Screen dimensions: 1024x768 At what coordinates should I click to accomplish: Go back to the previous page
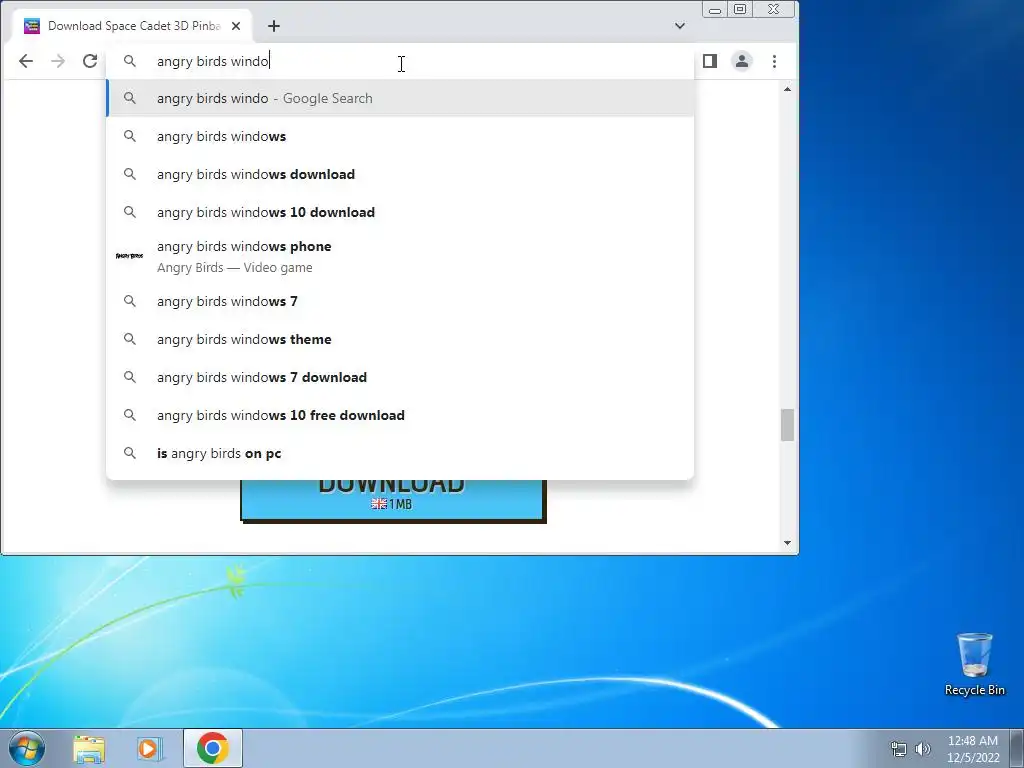pyautogui.click(x=26, y=61)
